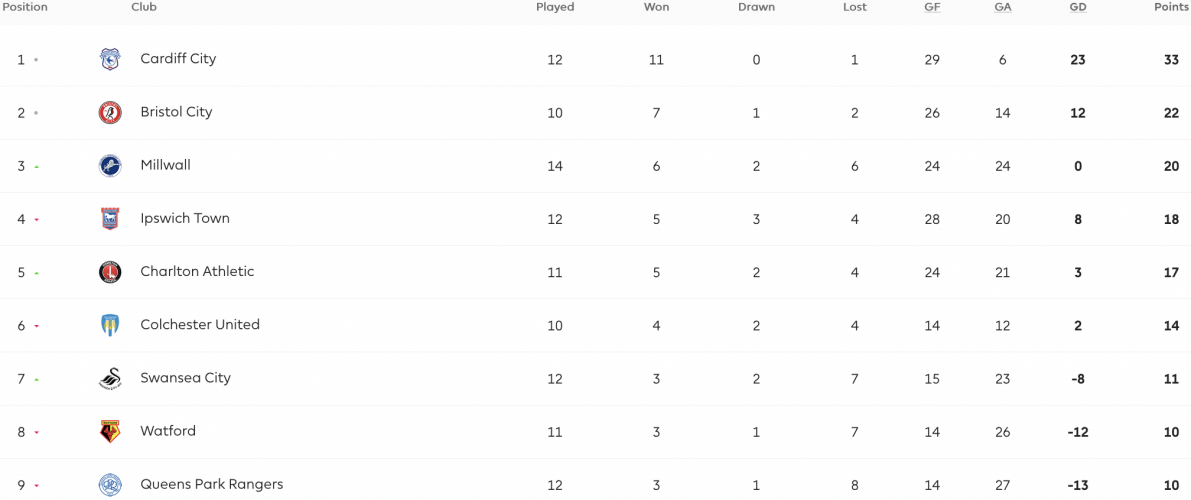Click the Bristol City club crest
This screenshot has width=1191, height=500.
point(110,112)
